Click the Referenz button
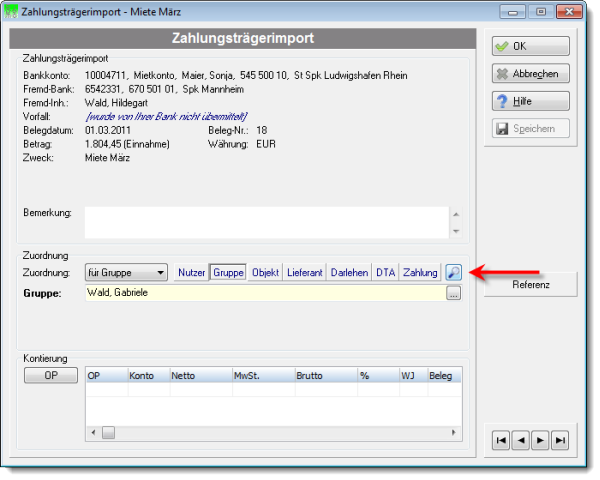 (x=530, y=284)
